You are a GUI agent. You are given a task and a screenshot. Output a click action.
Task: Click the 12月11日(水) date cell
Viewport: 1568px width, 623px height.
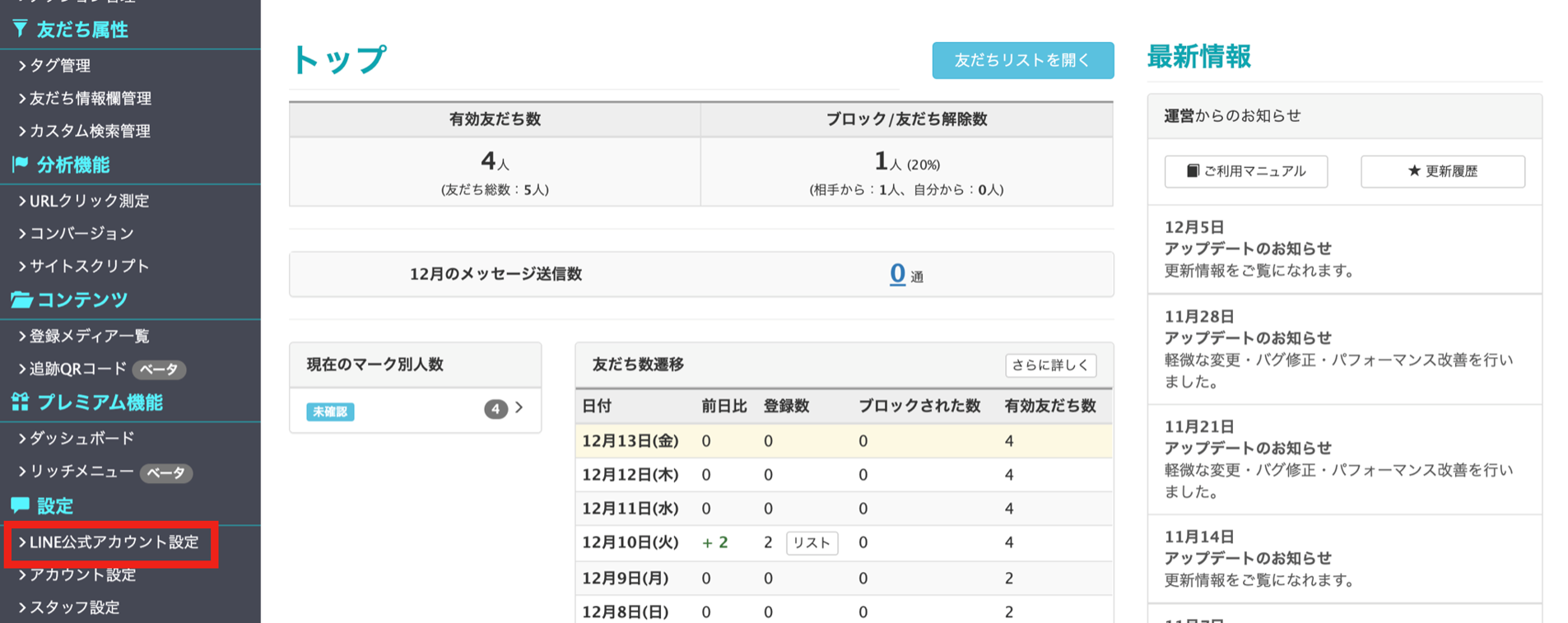coord(630,509)
